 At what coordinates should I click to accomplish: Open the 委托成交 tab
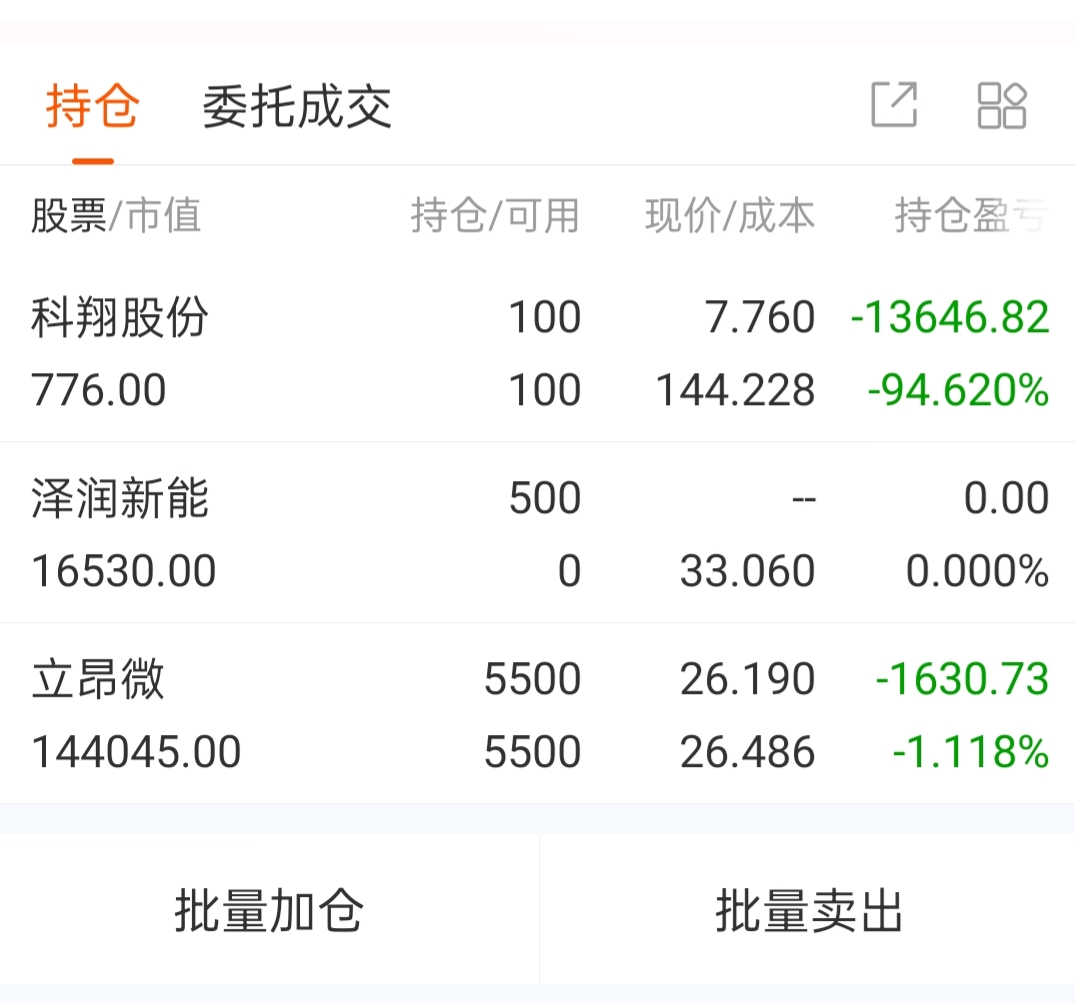[297, 107]
